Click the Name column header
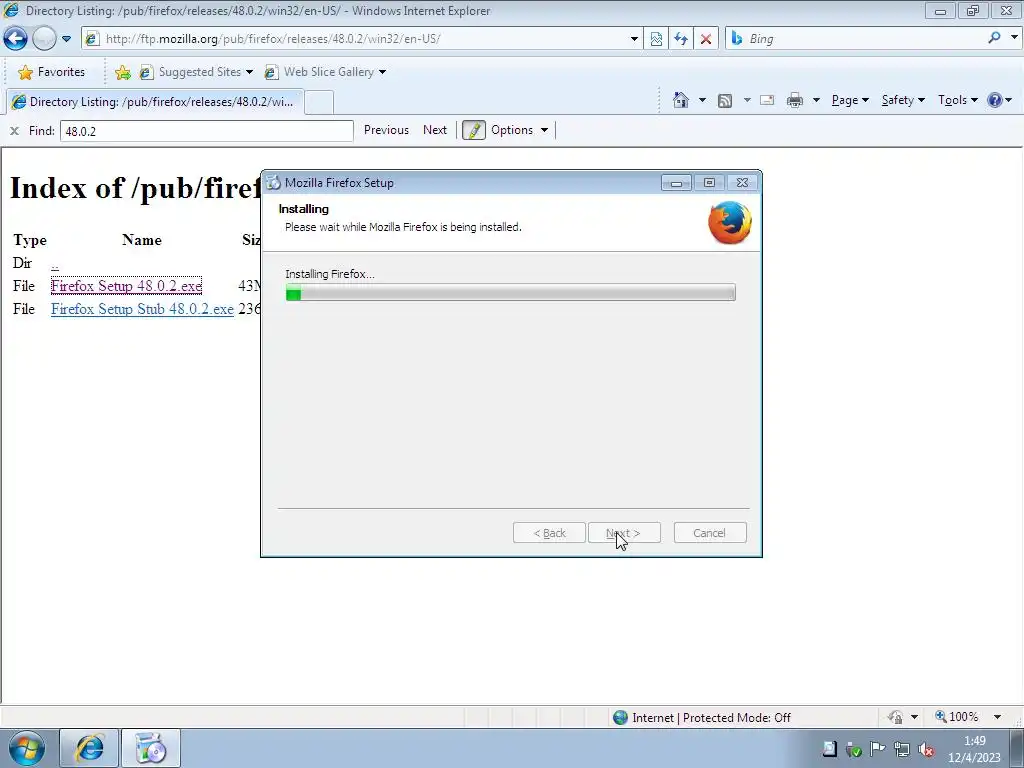 142,240
